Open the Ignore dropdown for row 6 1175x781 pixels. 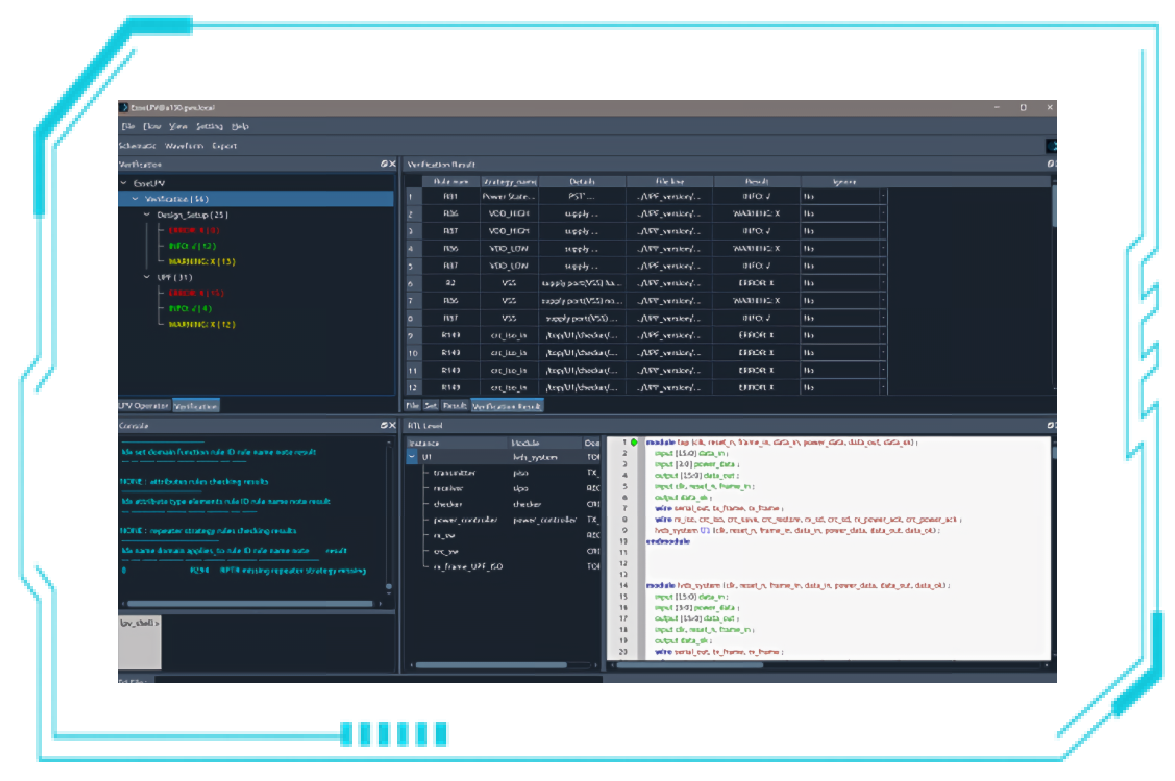click(882, 283)
